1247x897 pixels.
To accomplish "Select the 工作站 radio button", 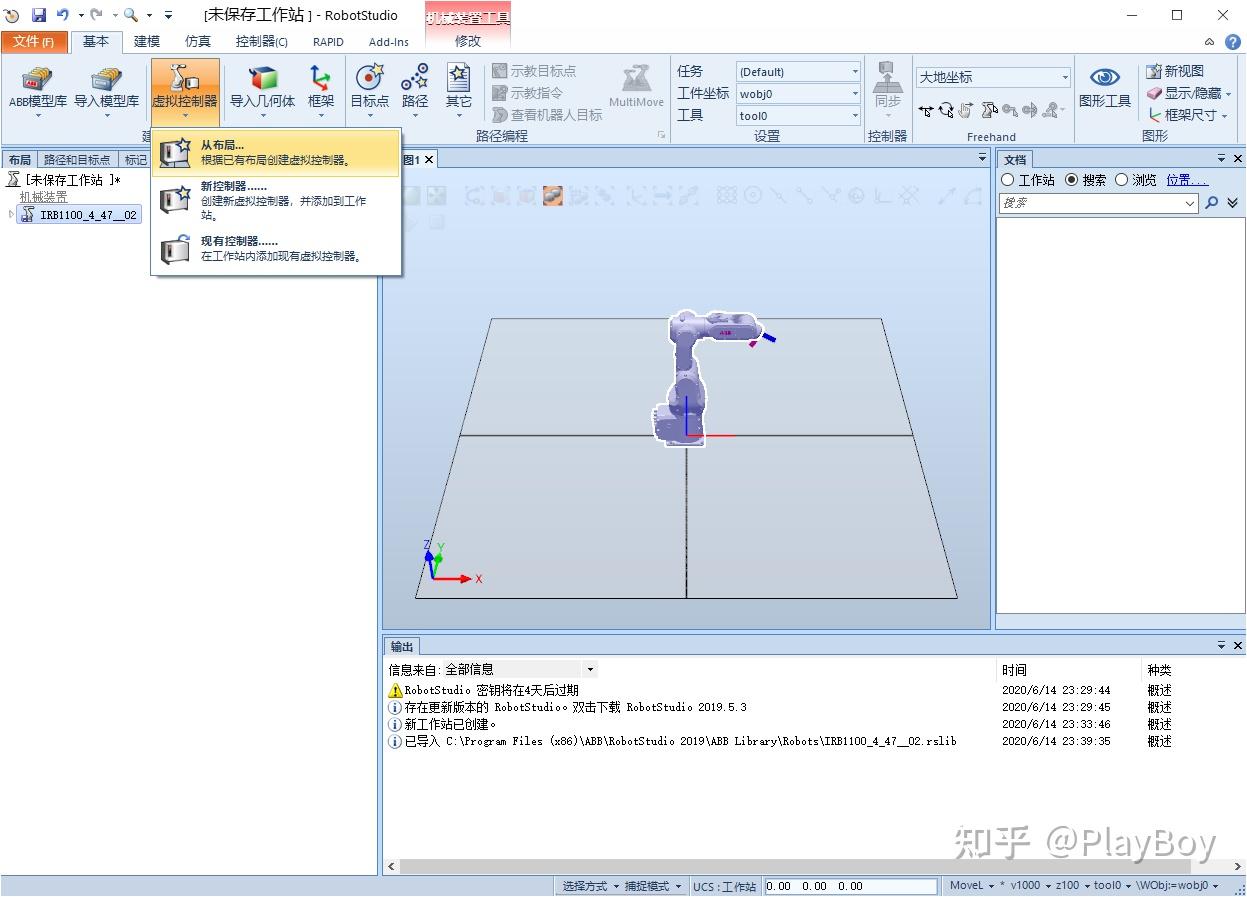I will click(x=1008, y=179).
